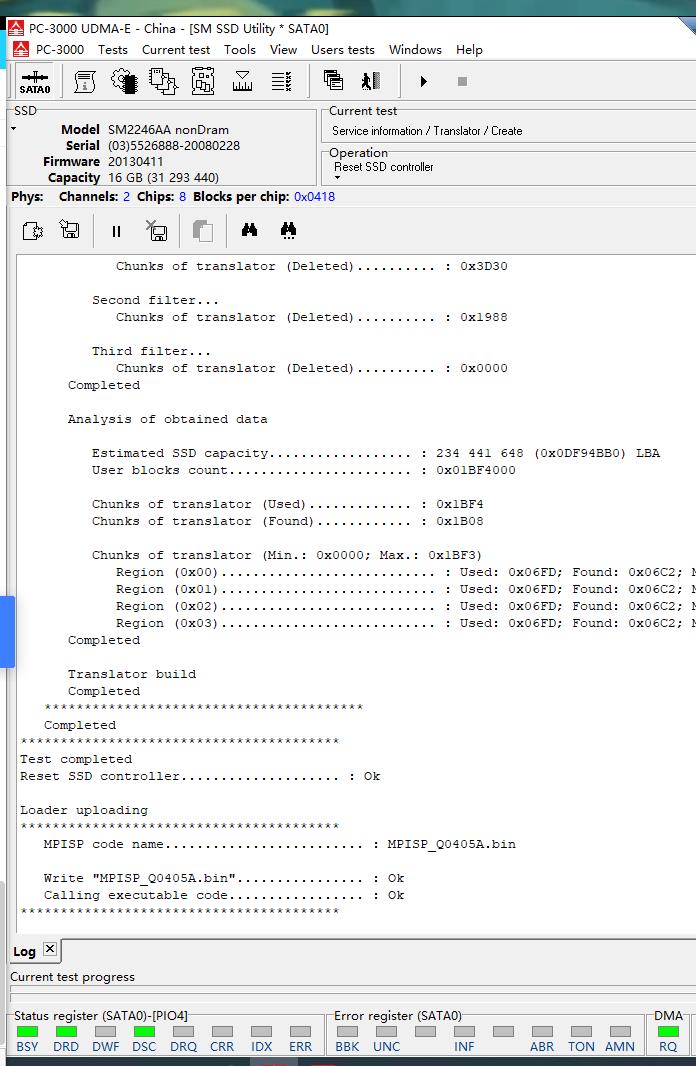The height and width of the screenshot is (1066, 696).
Task: Open the Tools menu
Action: point(240,50)
